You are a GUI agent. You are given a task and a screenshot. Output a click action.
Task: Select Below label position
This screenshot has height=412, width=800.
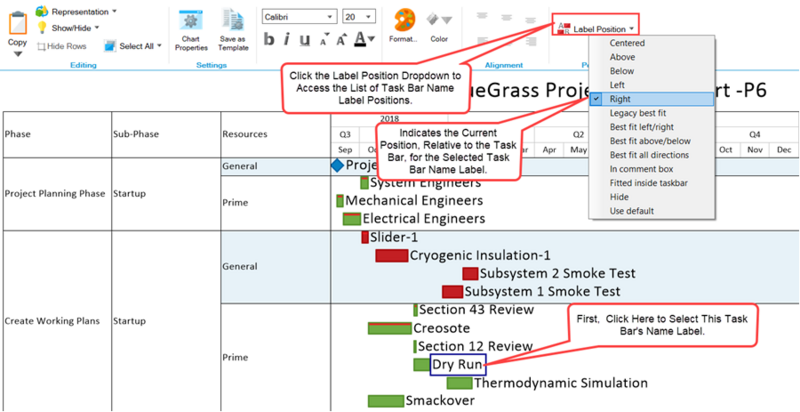652,71
